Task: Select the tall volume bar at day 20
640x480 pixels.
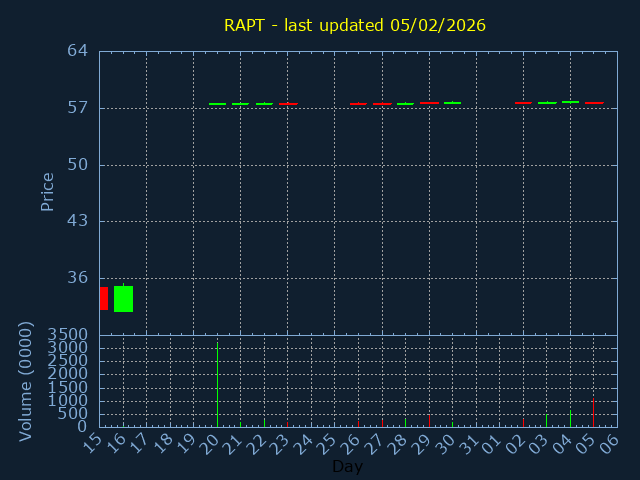Action: [x=217, y=385]
